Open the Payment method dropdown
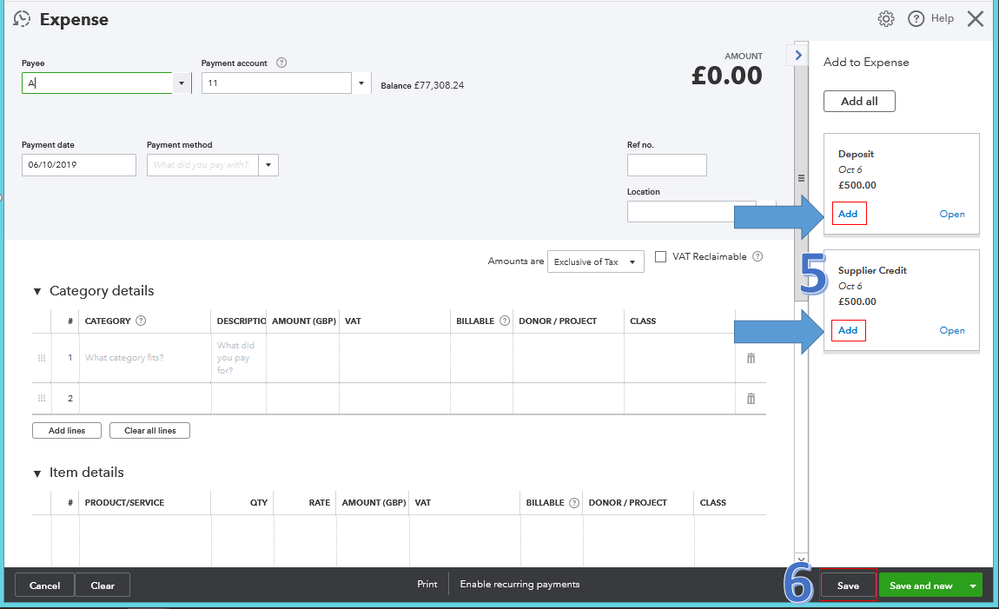 pyautogui.click(x=268, y=165)
